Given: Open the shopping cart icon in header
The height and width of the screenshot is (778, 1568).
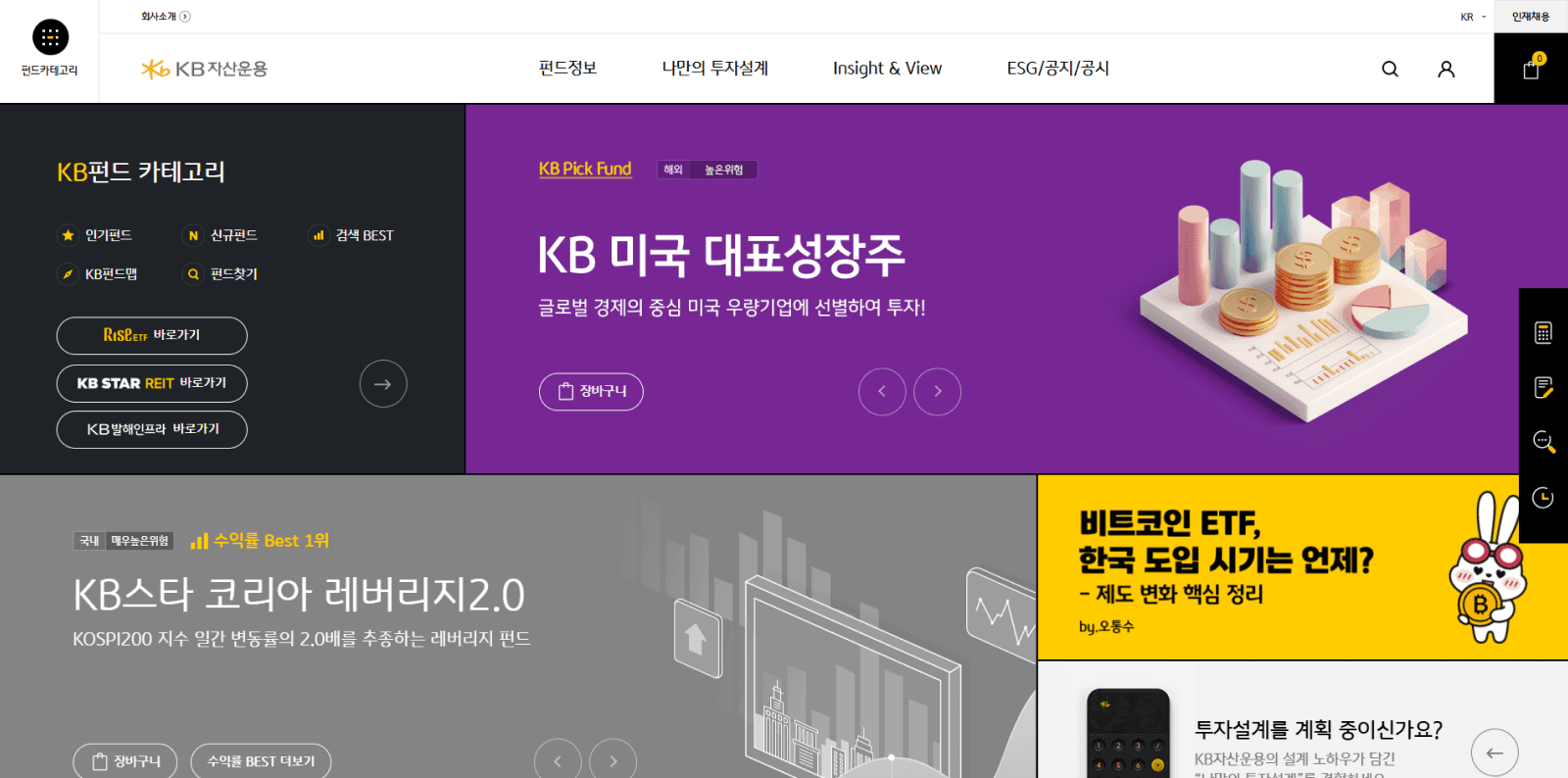Looking at the screenshot, I should pyautogui.click(x=1531, y=69).
